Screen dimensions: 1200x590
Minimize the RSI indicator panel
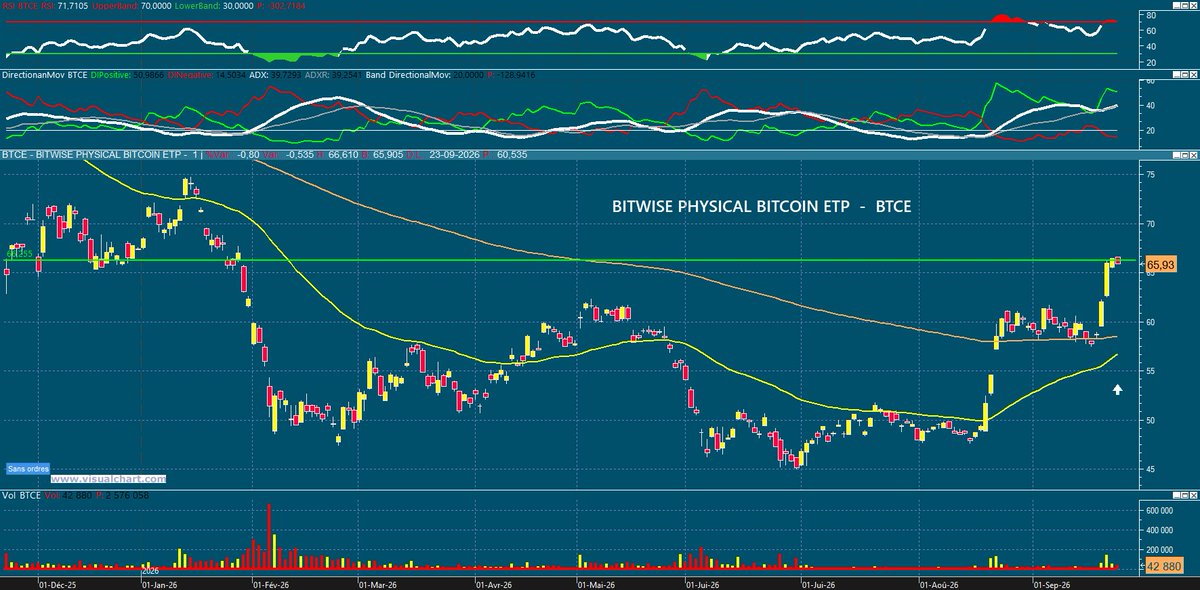pyautogui.click(x=1176, y=6)
